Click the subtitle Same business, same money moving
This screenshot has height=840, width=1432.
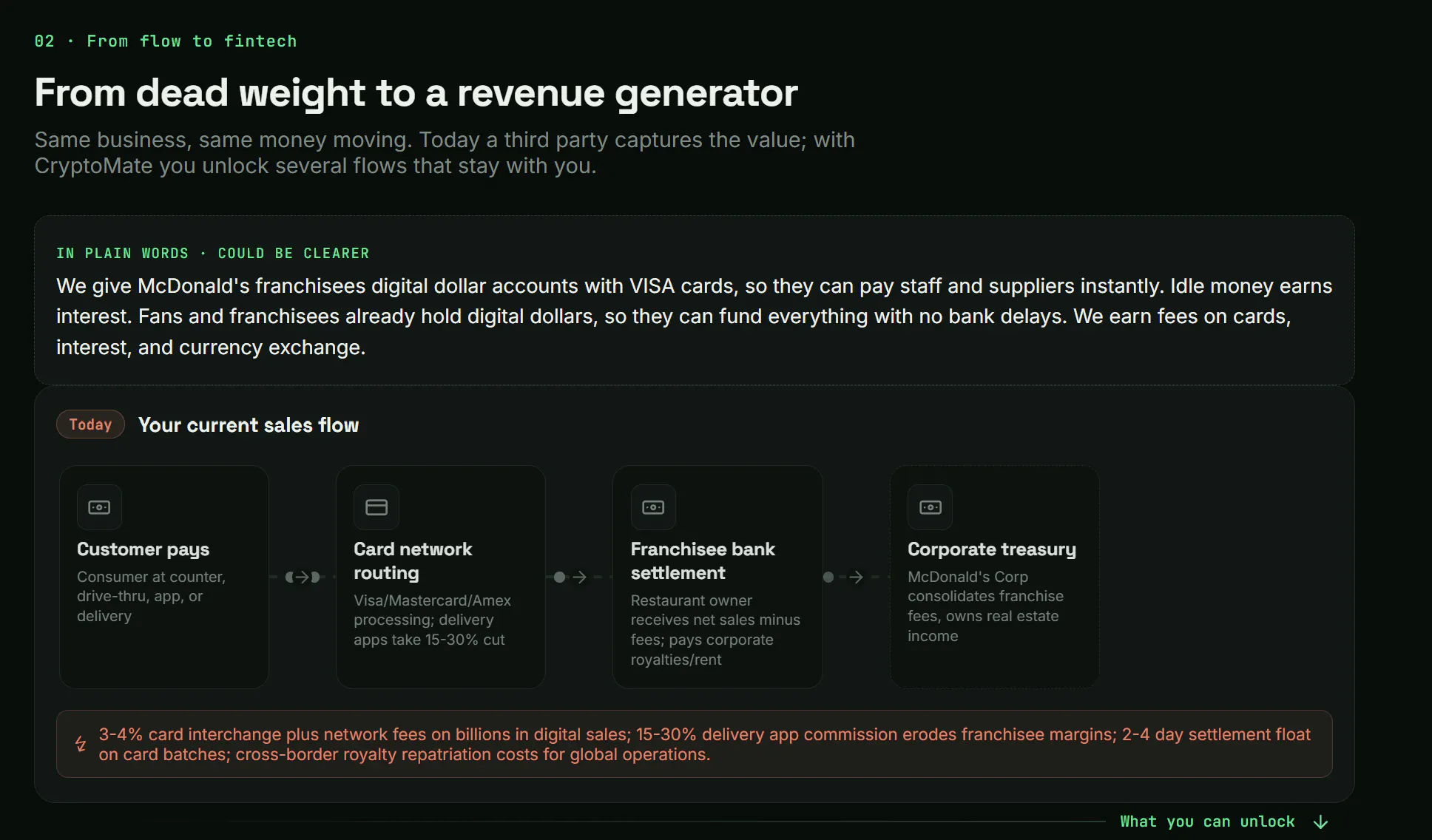445,152
